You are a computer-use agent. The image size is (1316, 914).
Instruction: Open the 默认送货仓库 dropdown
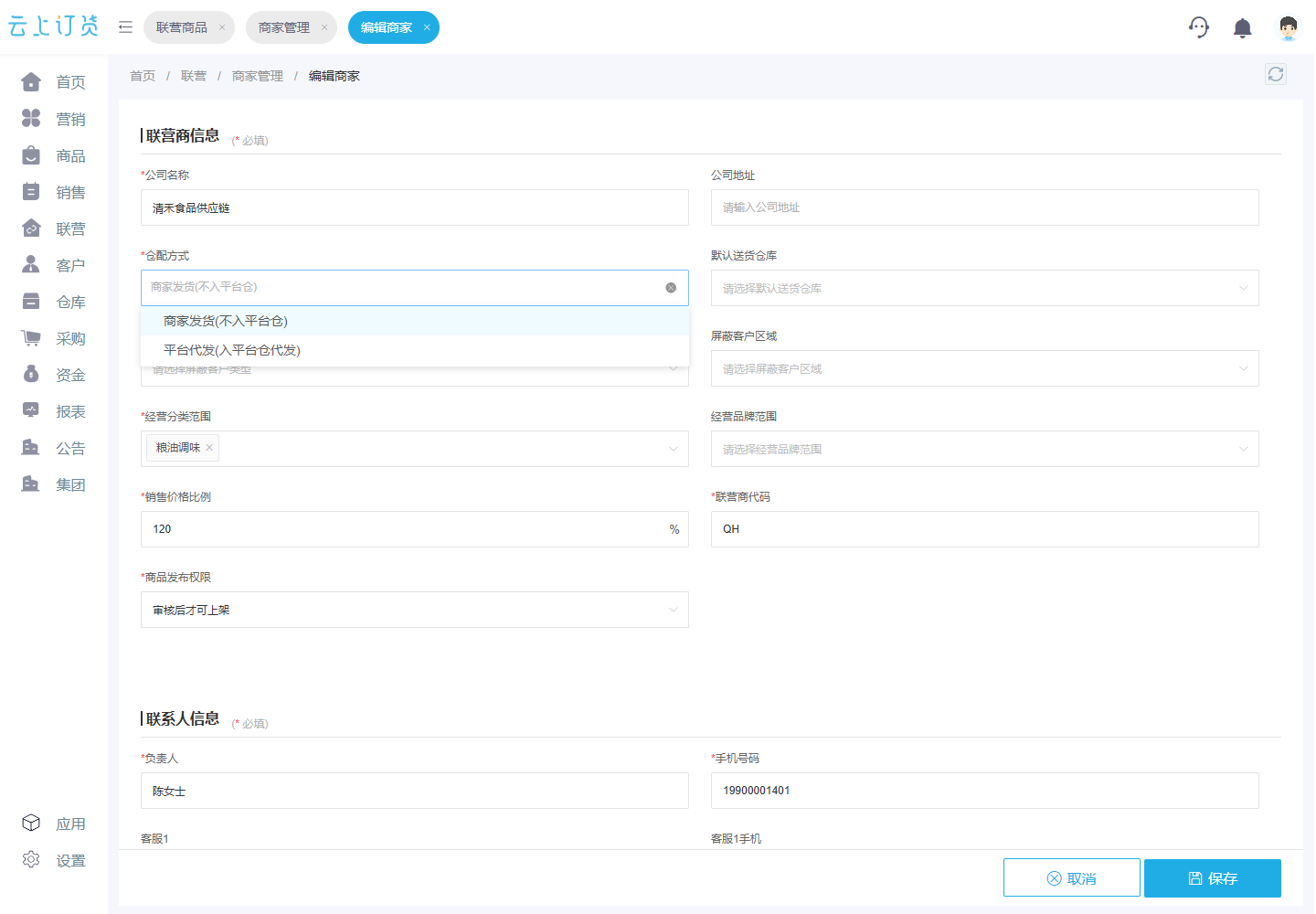[x=985, y=288]
